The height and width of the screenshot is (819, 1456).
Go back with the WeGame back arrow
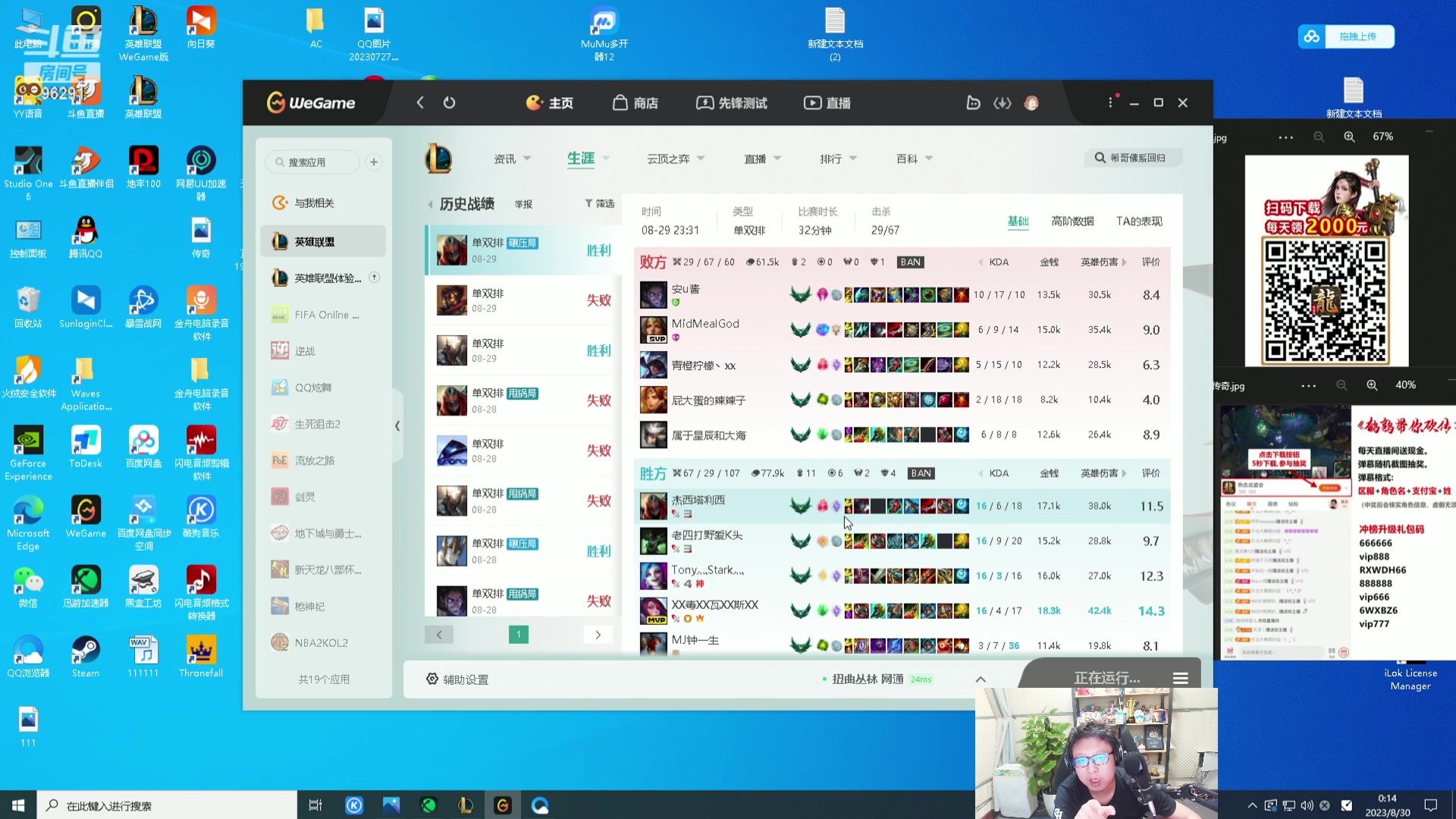pyautogui.click(x=420, y=102)
